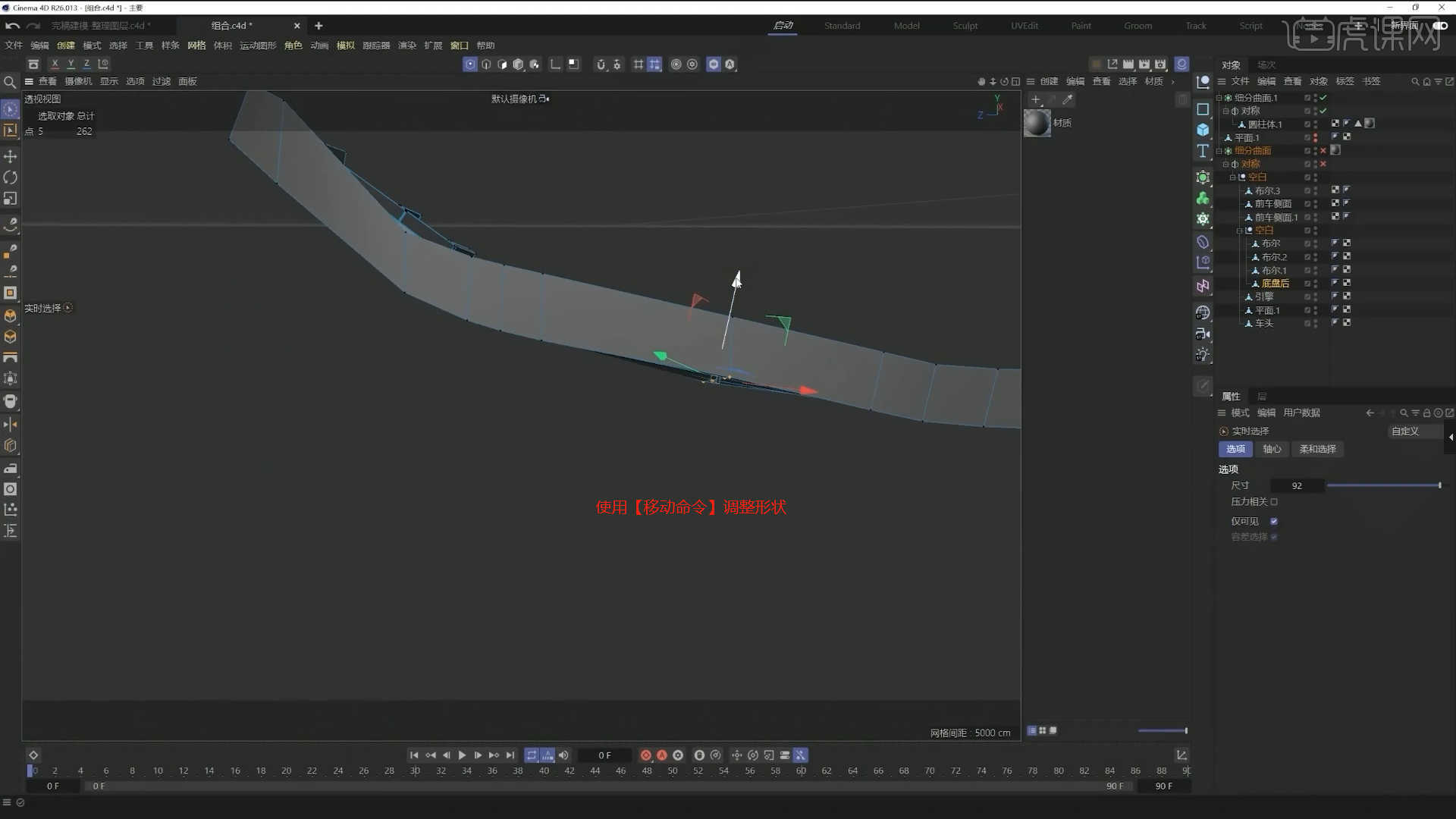Switch to the Sculpt layout tab
Screen dimensions: 1456x819
pos(965,26)
